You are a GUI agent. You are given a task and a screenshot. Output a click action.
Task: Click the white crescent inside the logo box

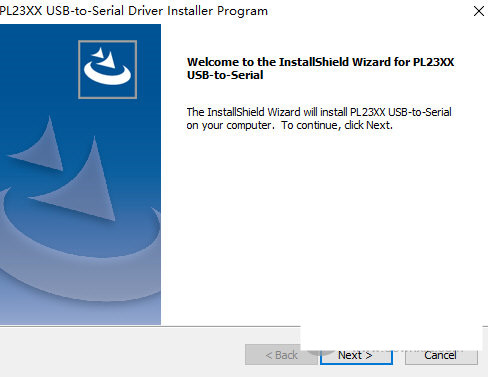pos(107,73)
